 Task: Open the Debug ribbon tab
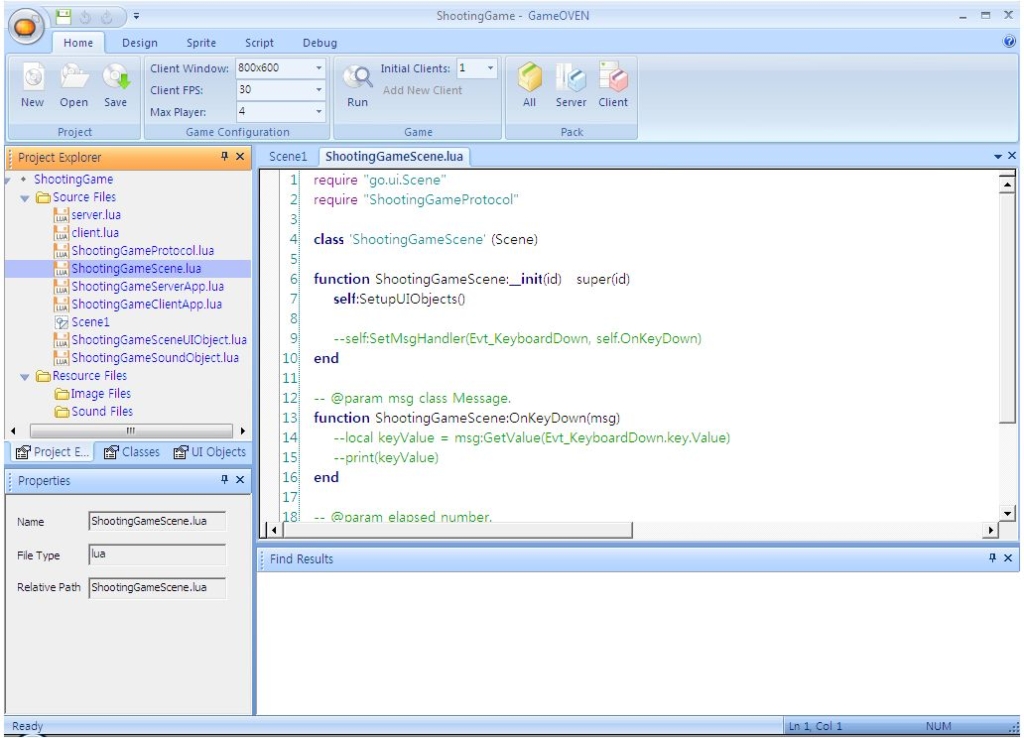pos(320,42)
